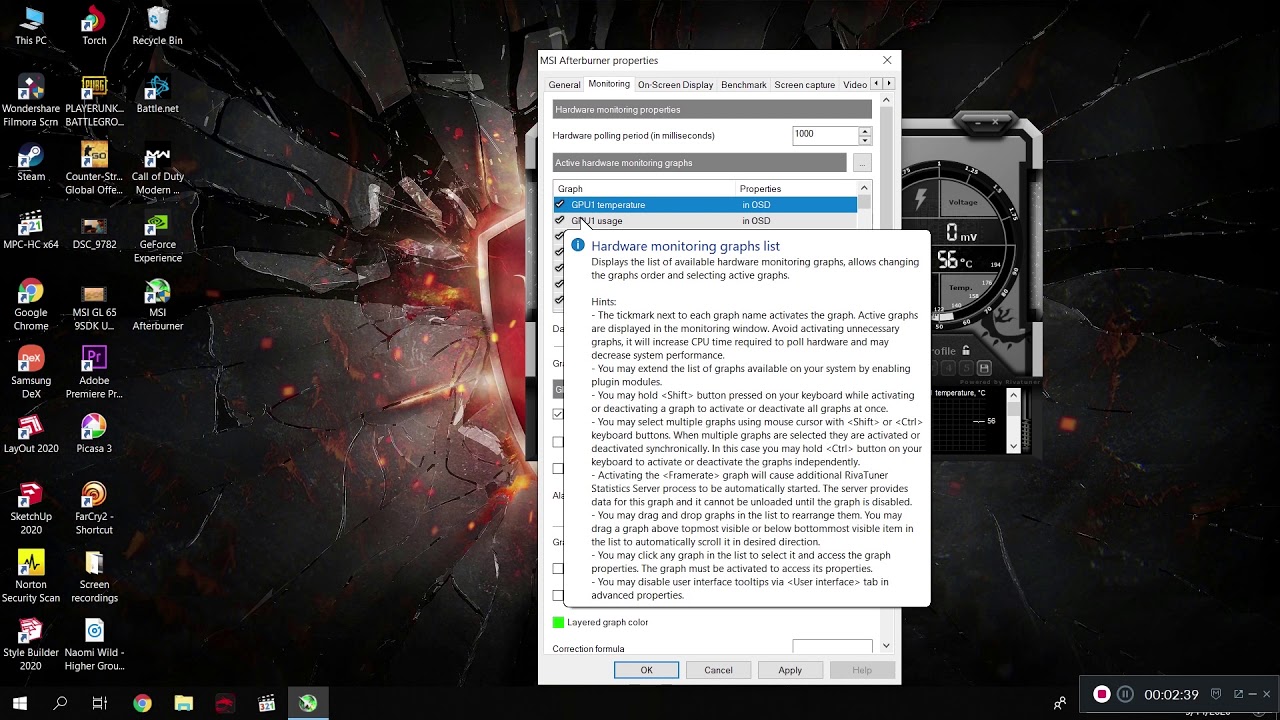Open the Recycle Bin
1280x720 pixels.
click(157, 27)
